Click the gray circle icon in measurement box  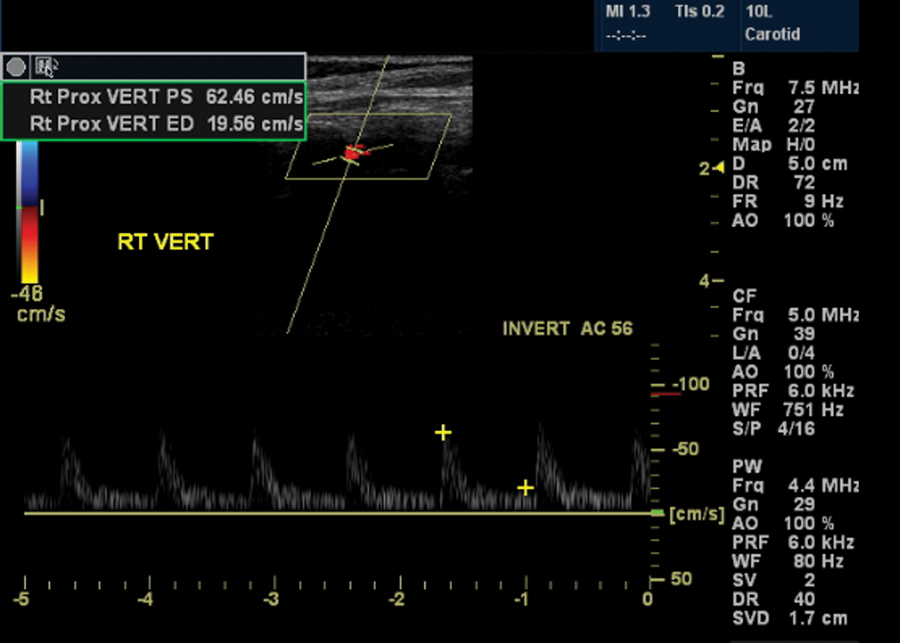tap(16, 67)
